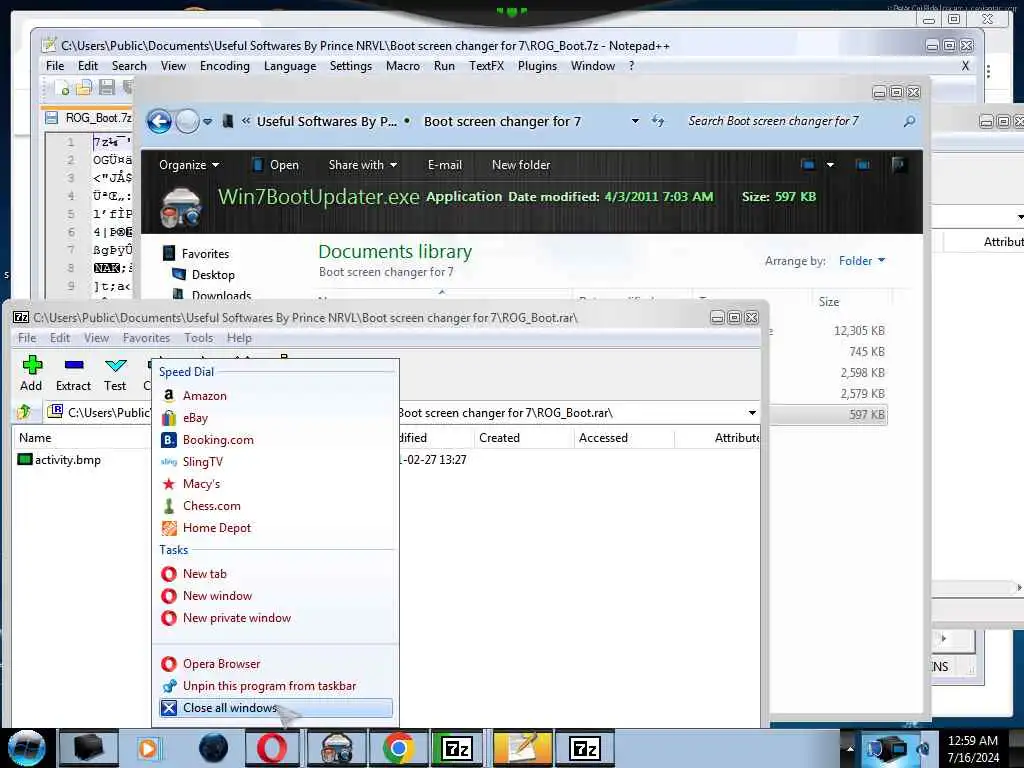The height and width of the screenshot is (768, 1024).
Task: Click the Win7BootUpdater taskbar icon
Action: pyautogui.click(x=336, y=748)
